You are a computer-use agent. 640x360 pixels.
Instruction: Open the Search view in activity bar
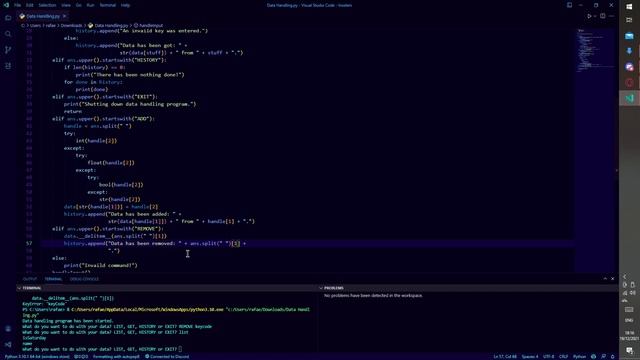[x=8, y=34]
